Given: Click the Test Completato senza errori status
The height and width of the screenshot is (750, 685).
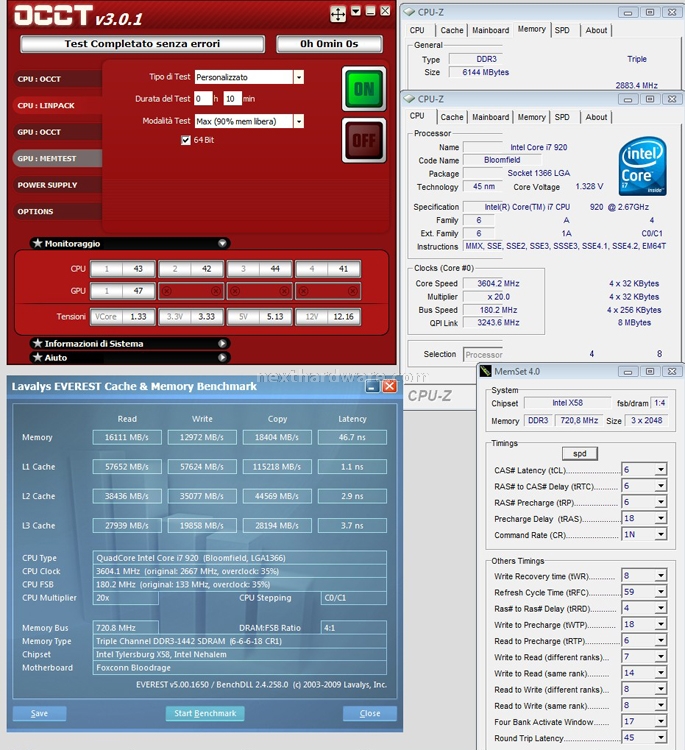Looking at the screenshot, I should [x=143, y=44].
